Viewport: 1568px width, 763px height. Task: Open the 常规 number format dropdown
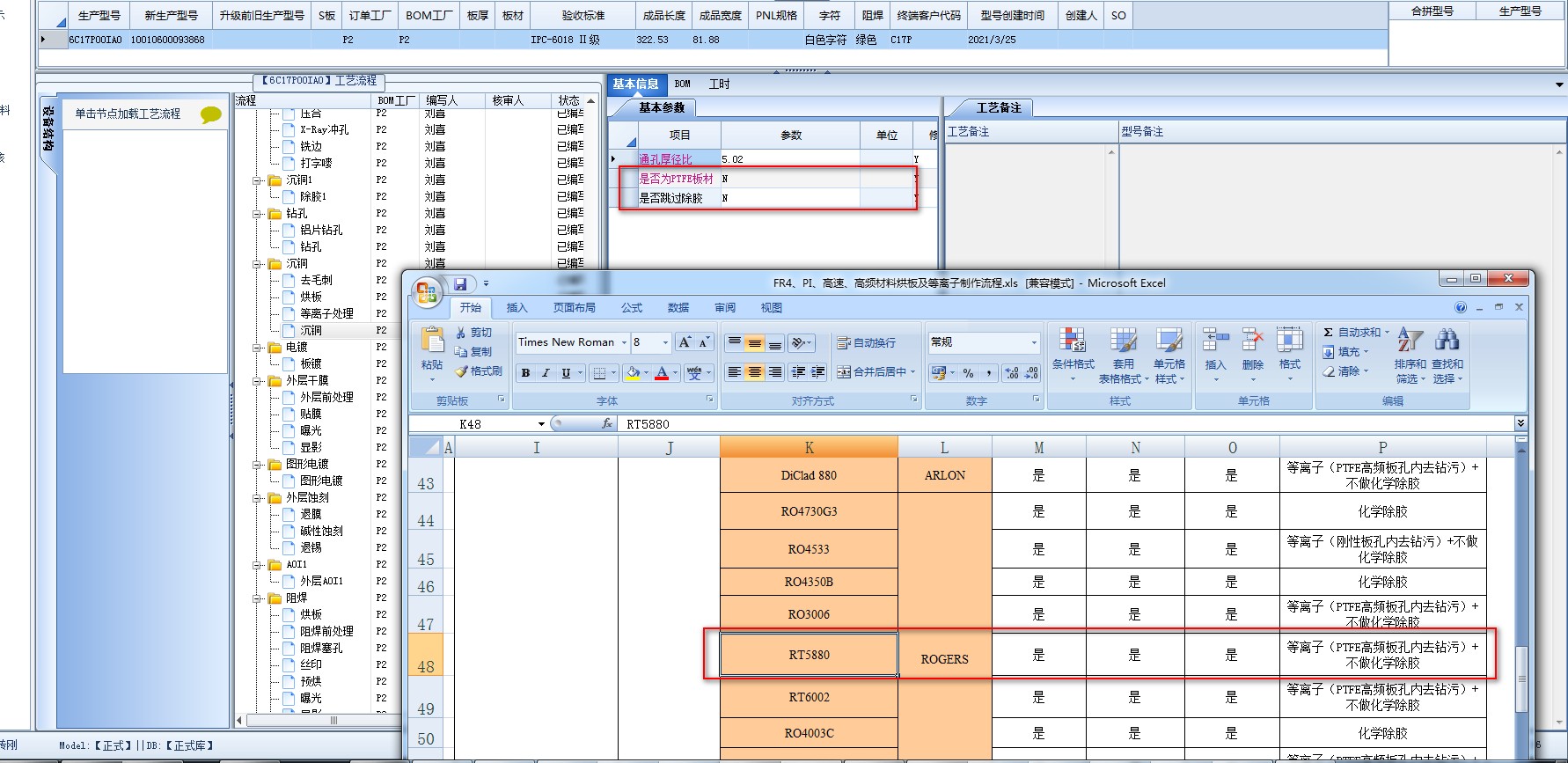coord(1034,342)
